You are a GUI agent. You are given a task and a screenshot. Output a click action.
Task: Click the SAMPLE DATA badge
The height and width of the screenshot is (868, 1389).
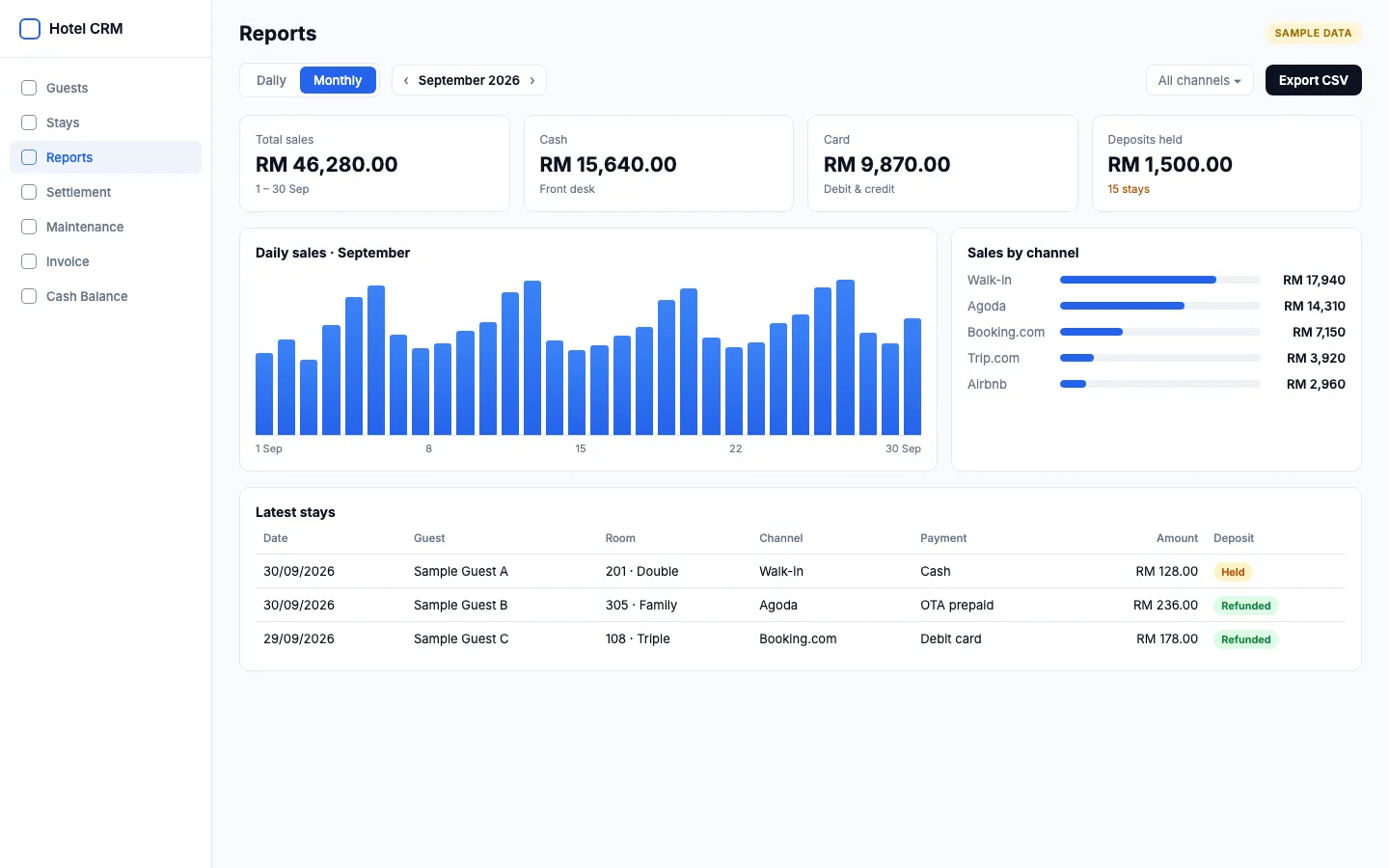point(1313,33)
